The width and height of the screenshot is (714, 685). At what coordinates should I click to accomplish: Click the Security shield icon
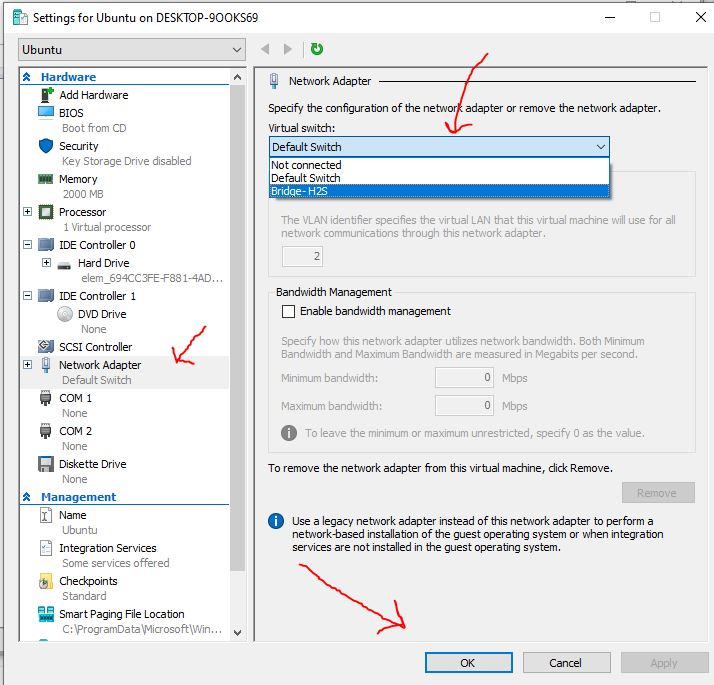click(46, 146)
